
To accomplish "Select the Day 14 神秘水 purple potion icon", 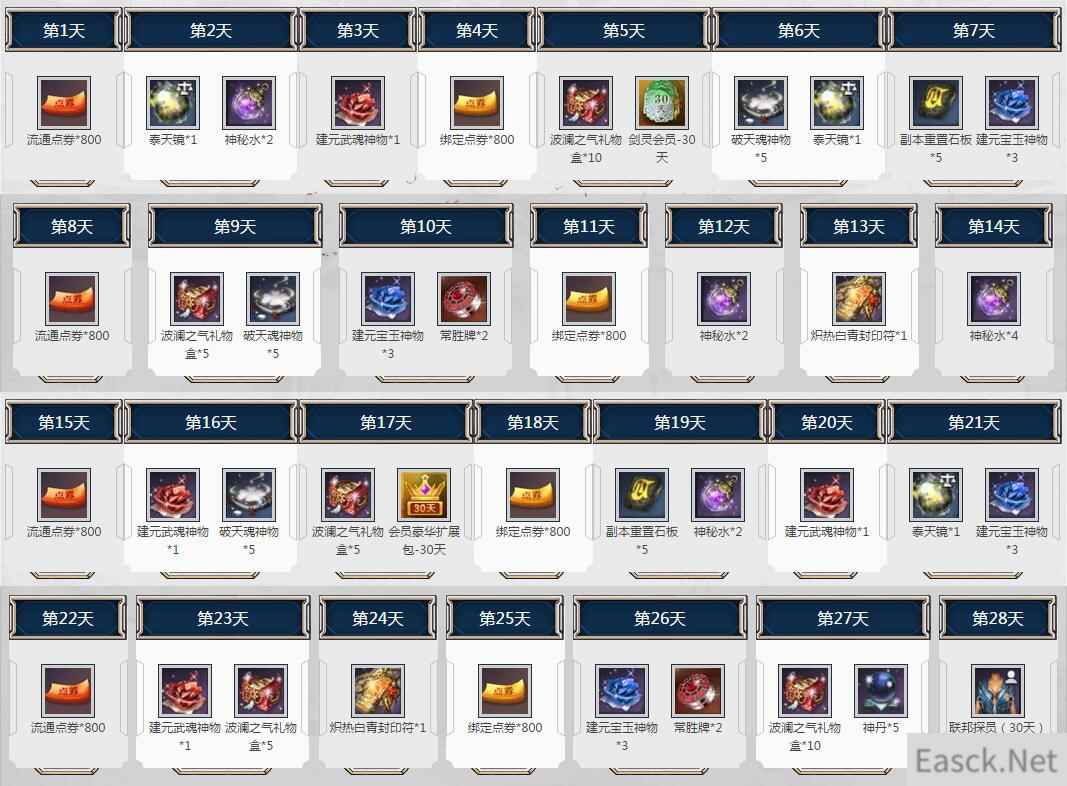I will pos(994,299).
